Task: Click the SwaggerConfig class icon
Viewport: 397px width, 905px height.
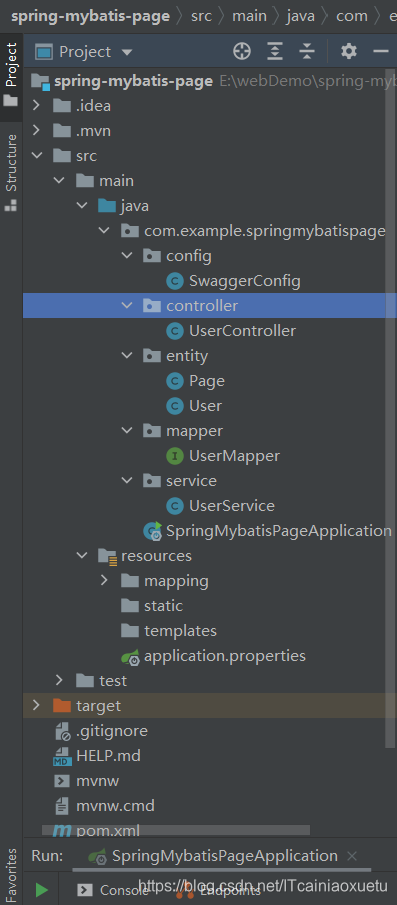Action: tap(174, 281)
